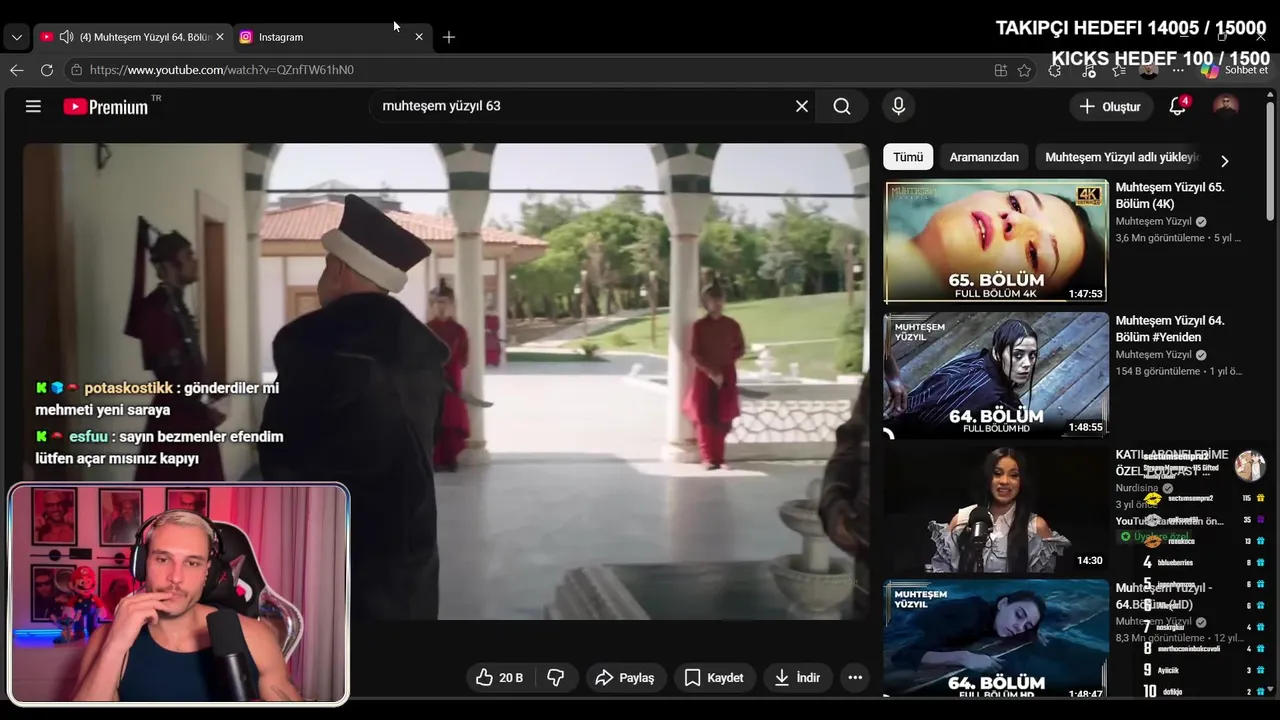Open new browser tab
This screenshot has height=720, width=1280.
pos(449,37)
